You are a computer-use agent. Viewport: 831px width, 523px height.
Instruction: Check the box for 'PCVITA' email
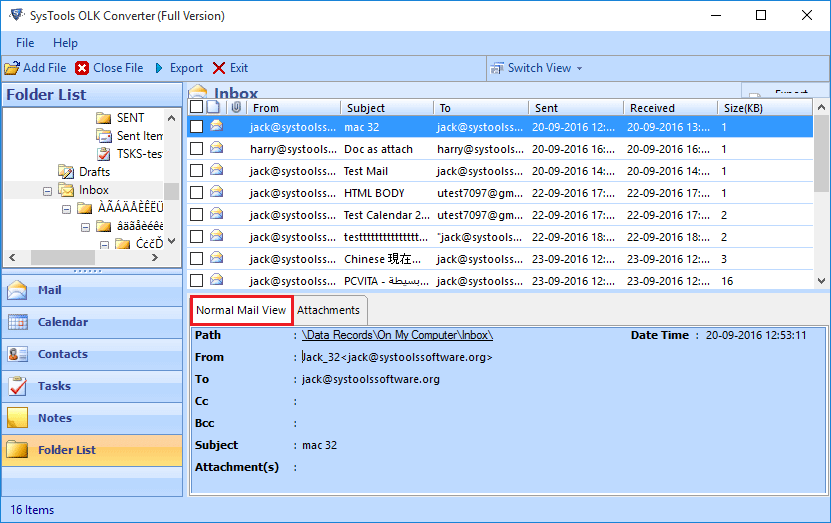coord(197,280)
